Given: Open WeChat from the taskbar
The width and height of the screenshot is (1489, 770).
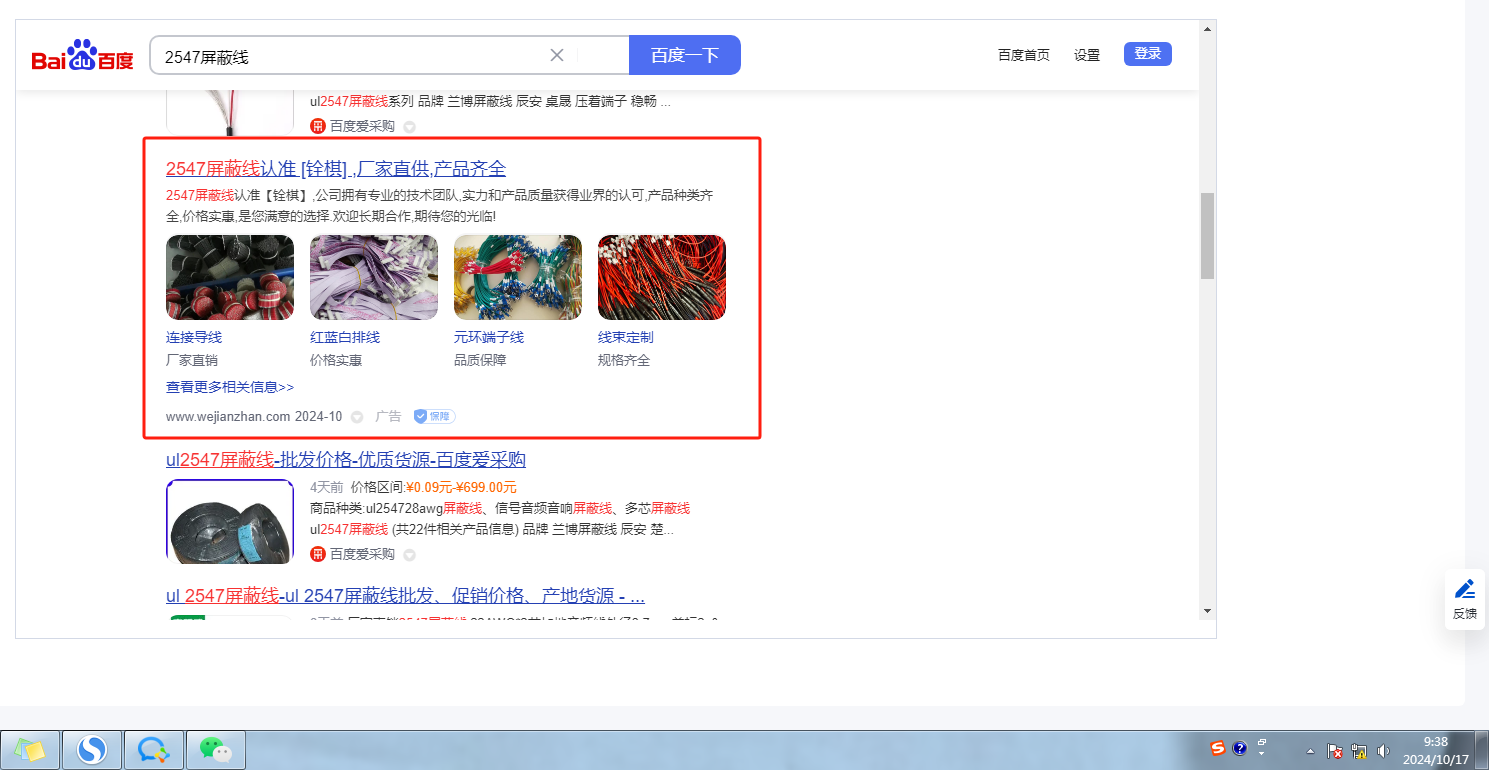Looking at the screenshot, I should pos(215,750).
